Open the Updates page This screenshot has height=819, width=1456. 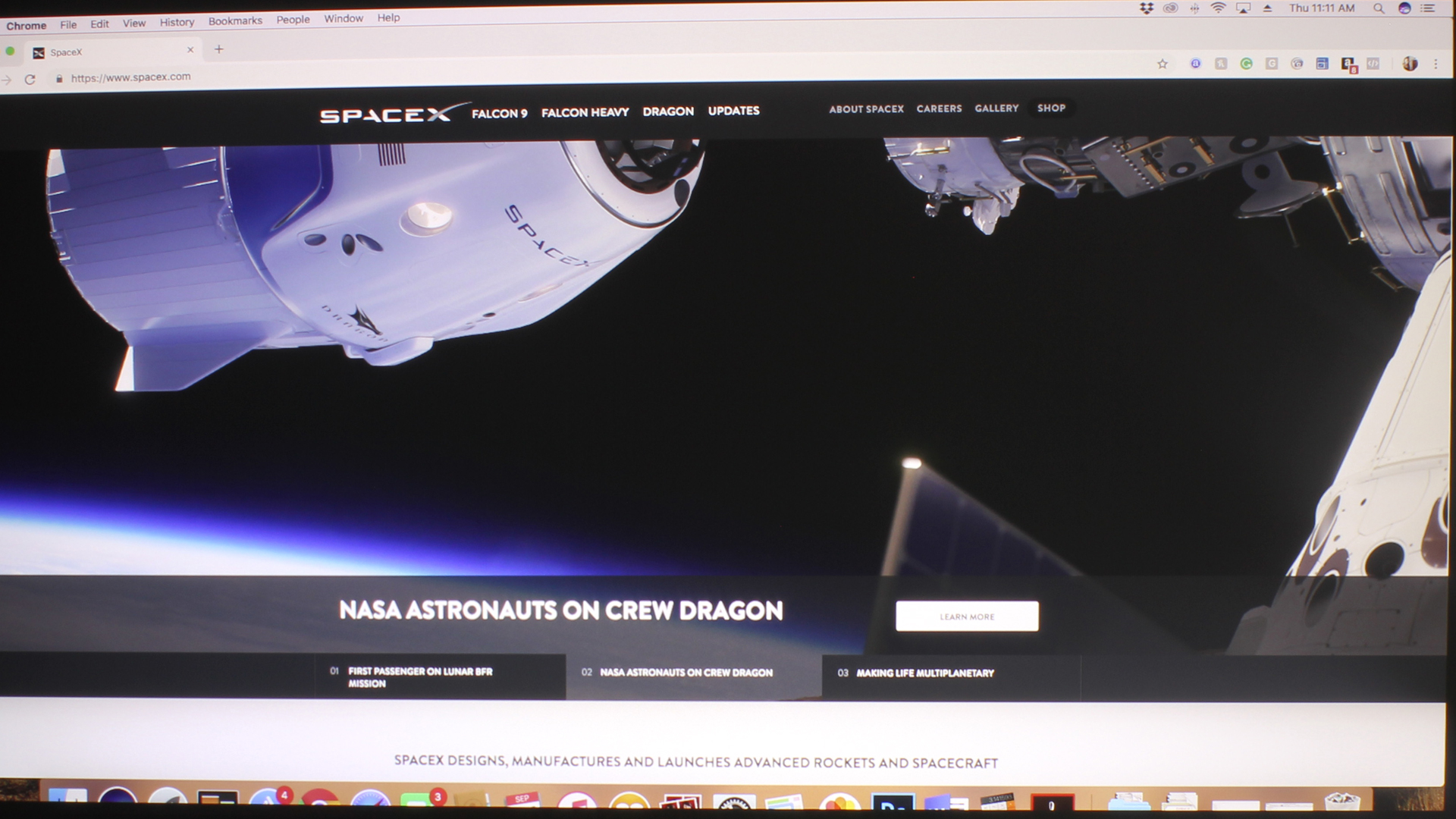pos(733,111)
